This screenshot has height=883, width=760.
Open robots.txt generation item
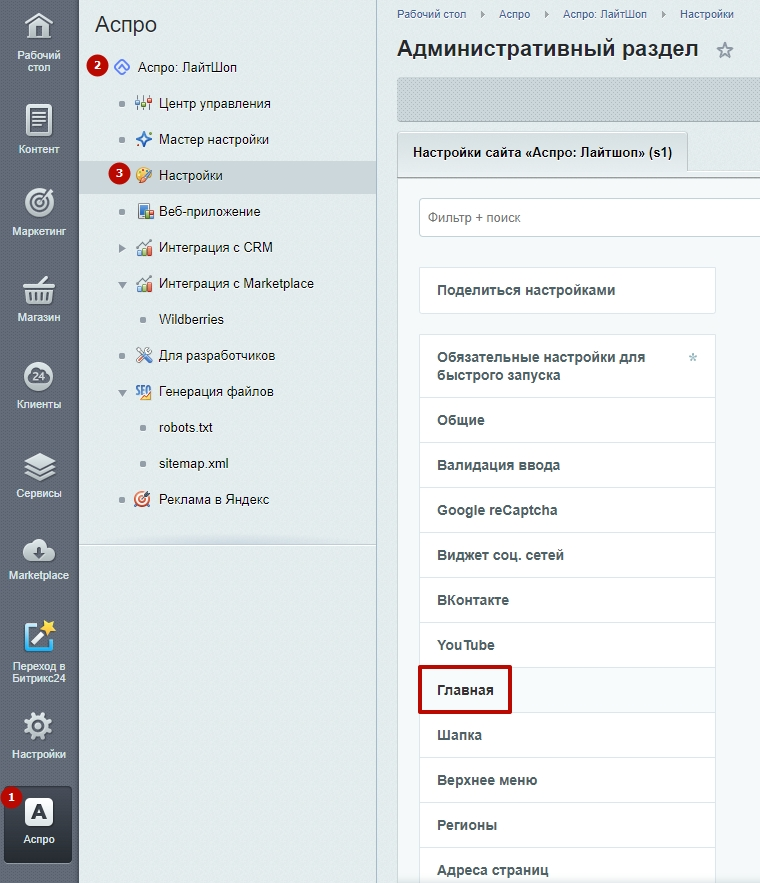(x=185, y=427)
